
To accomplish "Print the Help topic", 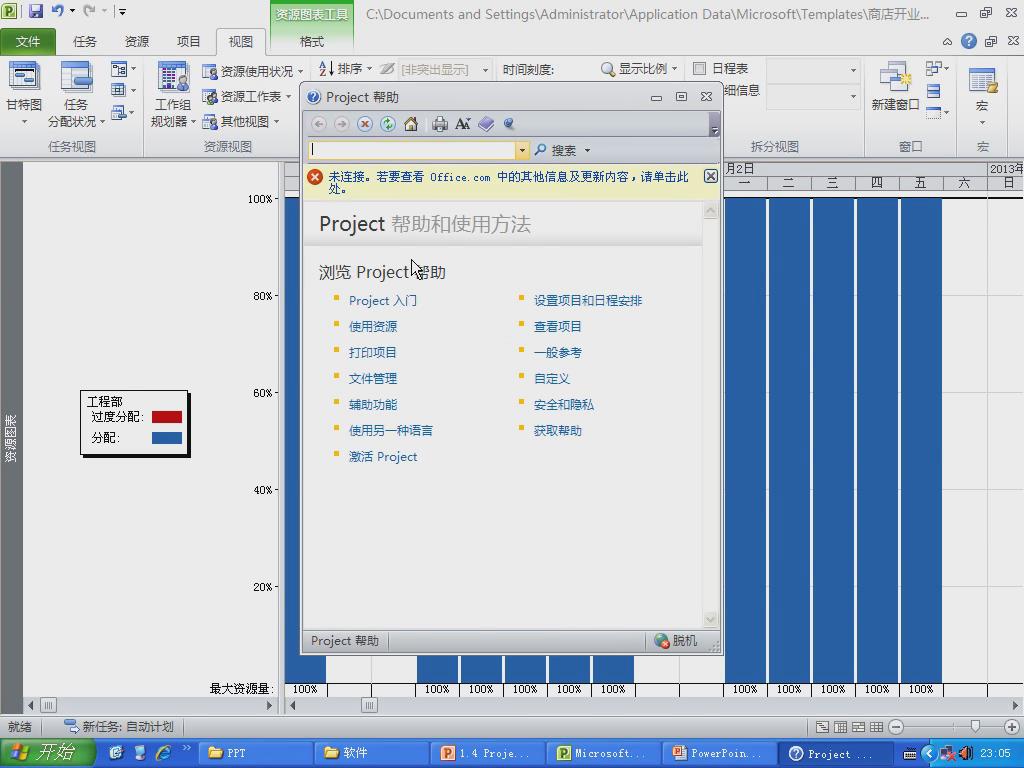I will click(440, 124).
